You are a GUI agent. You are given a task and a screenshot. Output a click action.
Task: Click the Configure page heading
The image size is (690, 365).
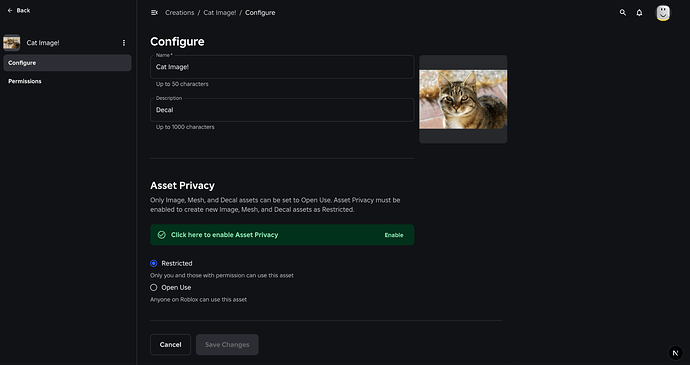[x=177, y=42]
